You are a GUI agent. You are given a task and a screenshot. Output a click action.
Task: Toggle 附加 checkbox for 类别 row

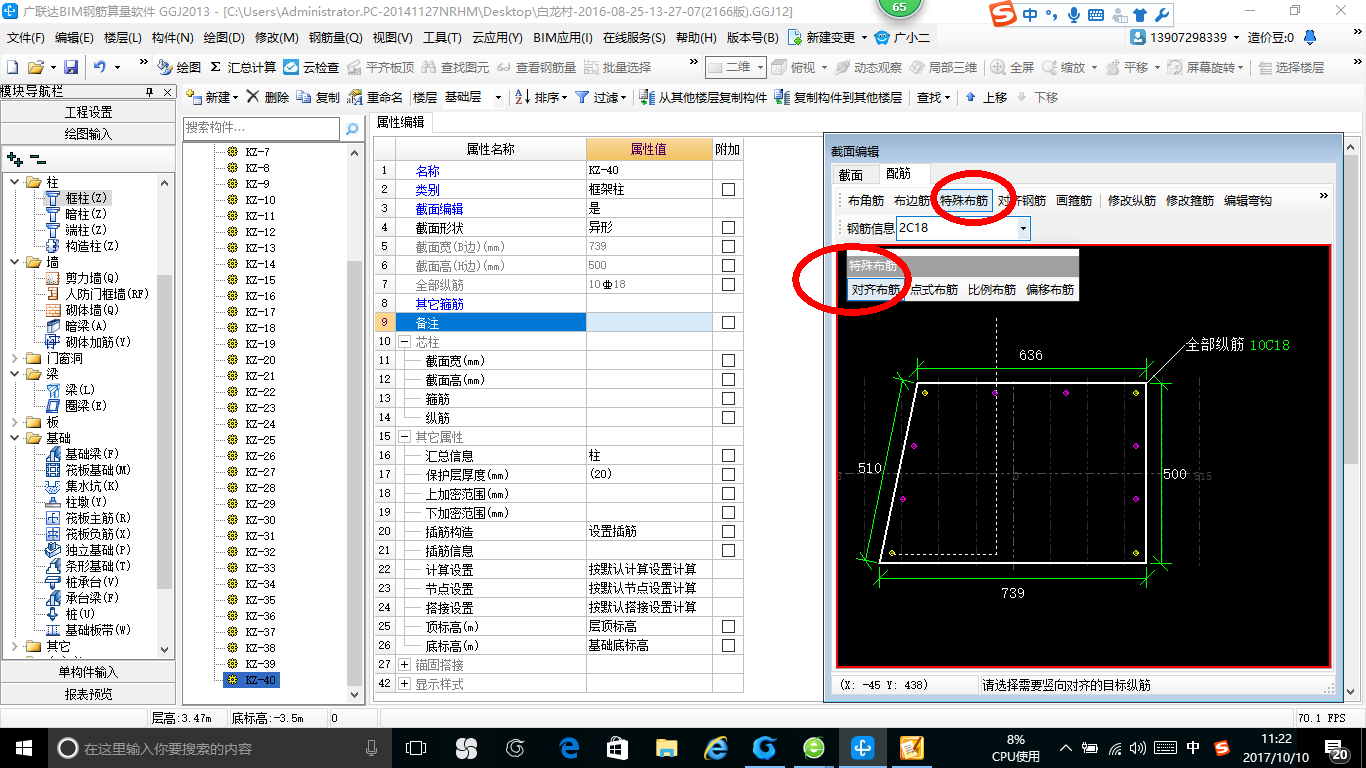(x=728, y=190)
